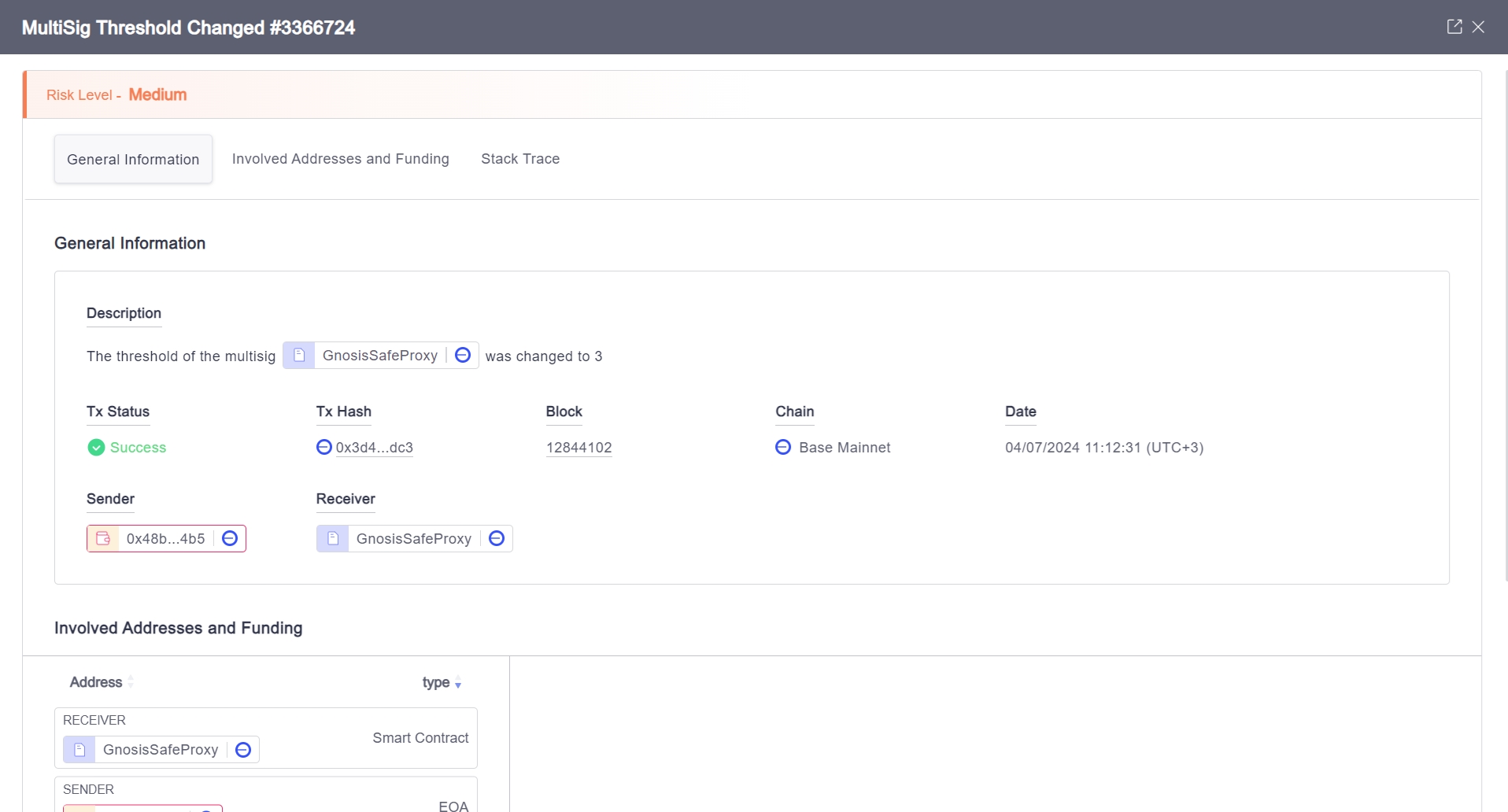The width and height of the screenshot is (1508, 812).
Task: Open block 12844102 link
Action: (x=578, y=448)
